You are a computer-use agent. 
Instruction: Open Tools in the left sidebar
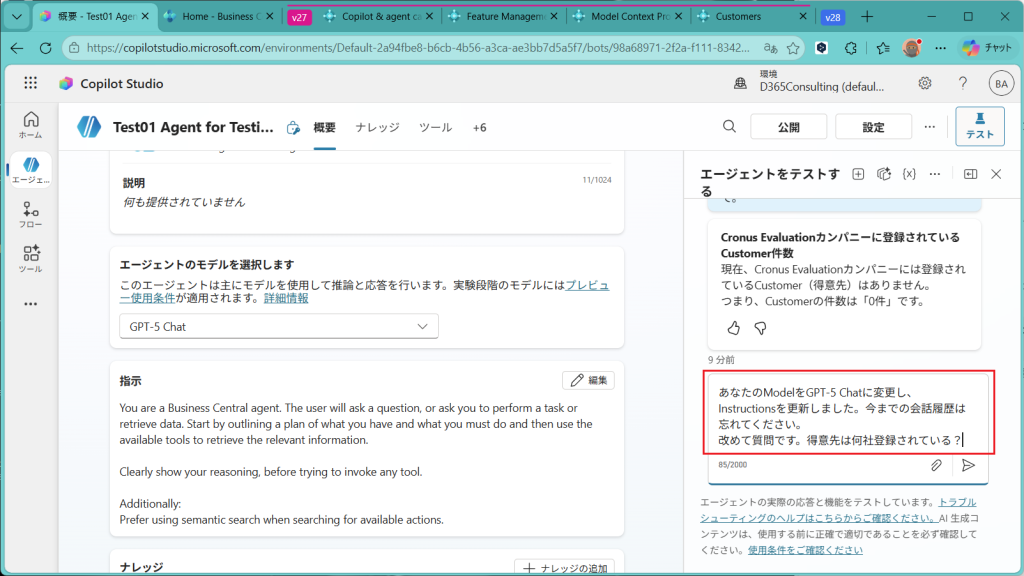[x=30, y=258]
